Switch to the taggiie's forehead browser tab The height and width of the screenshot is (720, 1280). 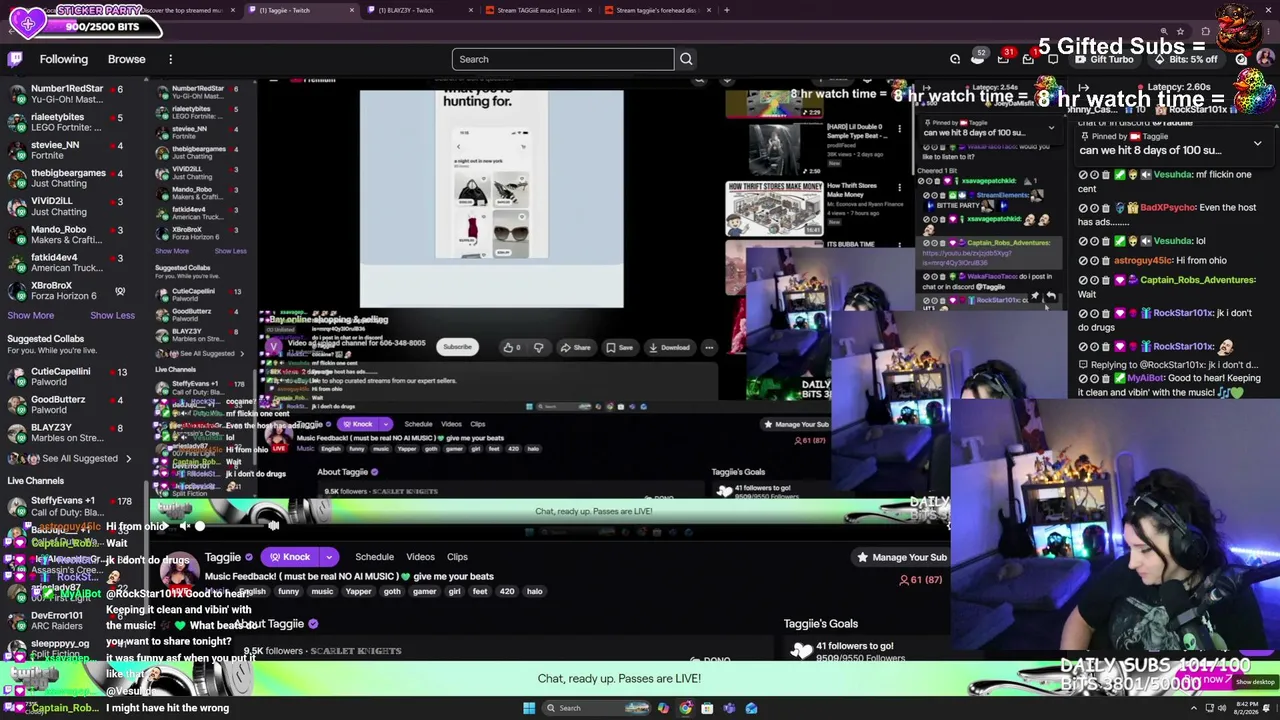tap(656, 10)
